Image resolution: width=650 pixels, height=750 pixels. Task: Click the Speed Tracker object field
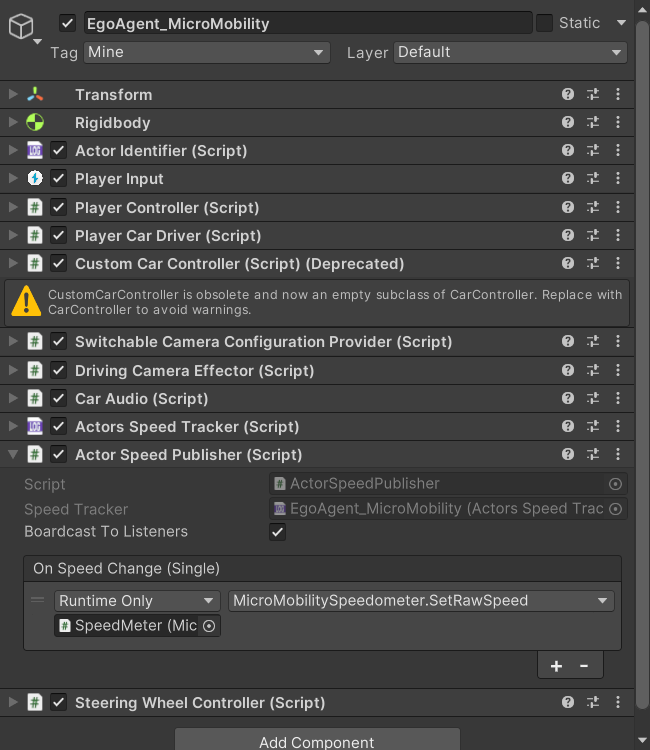448,509
